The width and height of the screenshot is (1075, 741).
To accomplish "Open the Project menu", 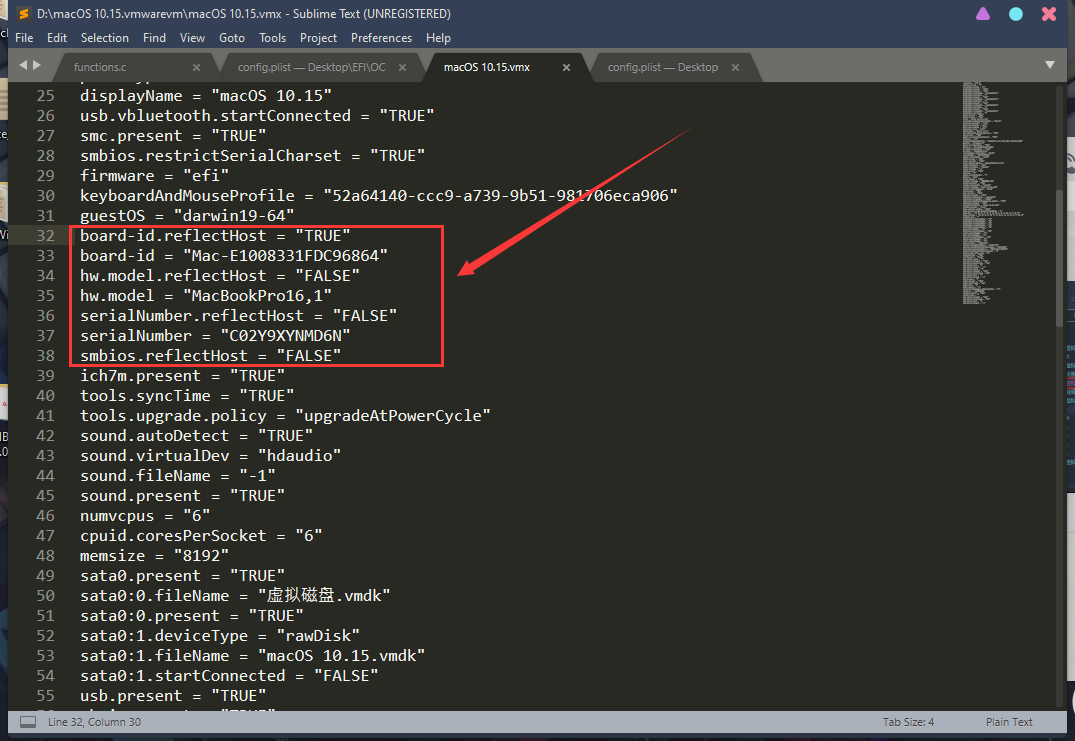I will [318, 38].
